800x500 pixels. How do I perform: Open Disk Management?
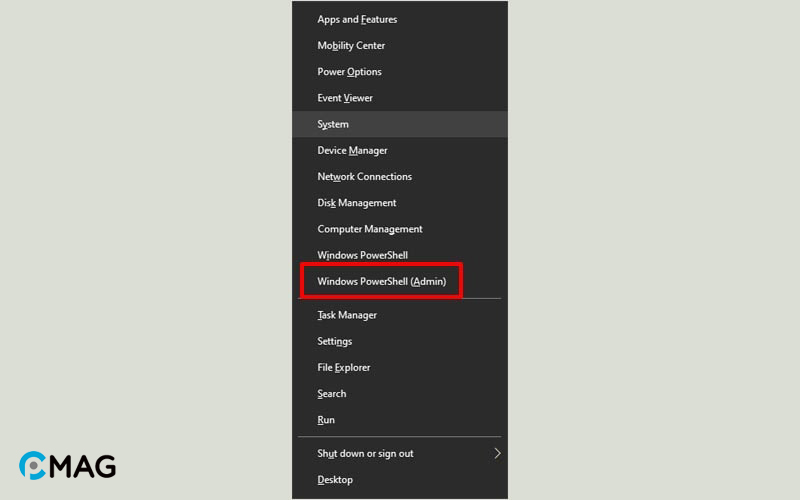pos(399,203)
